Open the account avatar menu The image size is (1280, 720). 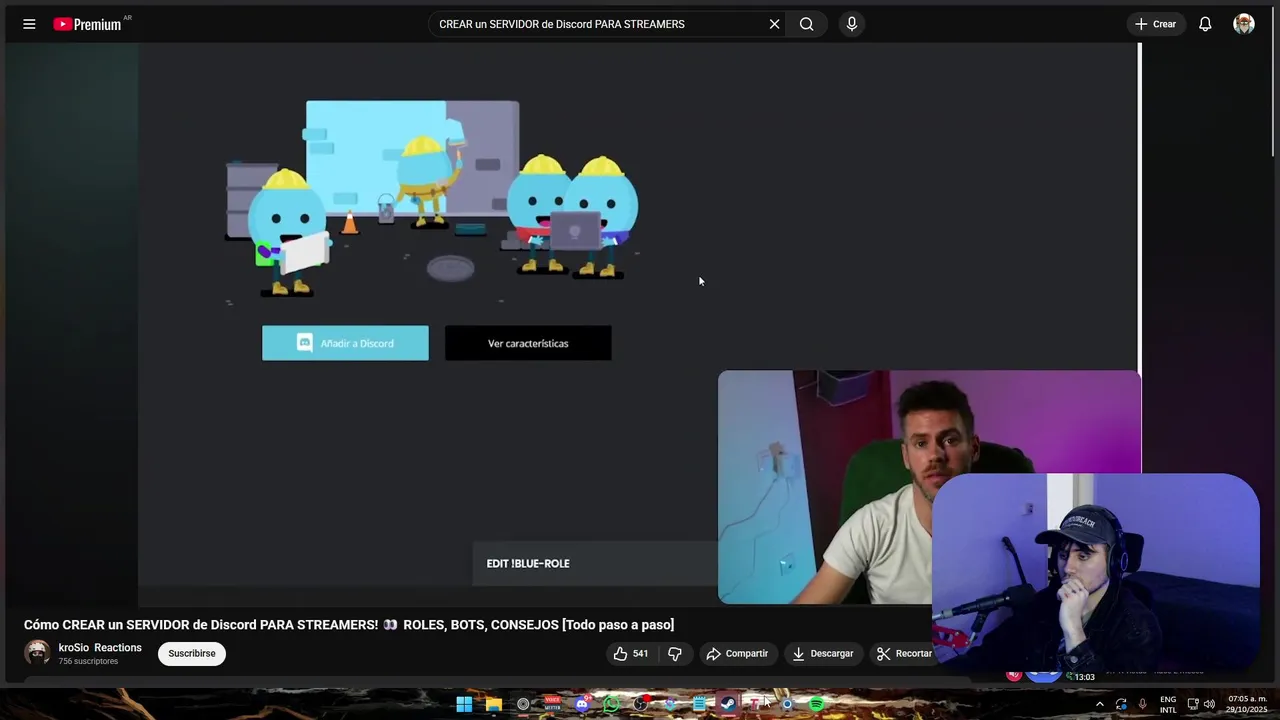click(x=1244, y=24)
